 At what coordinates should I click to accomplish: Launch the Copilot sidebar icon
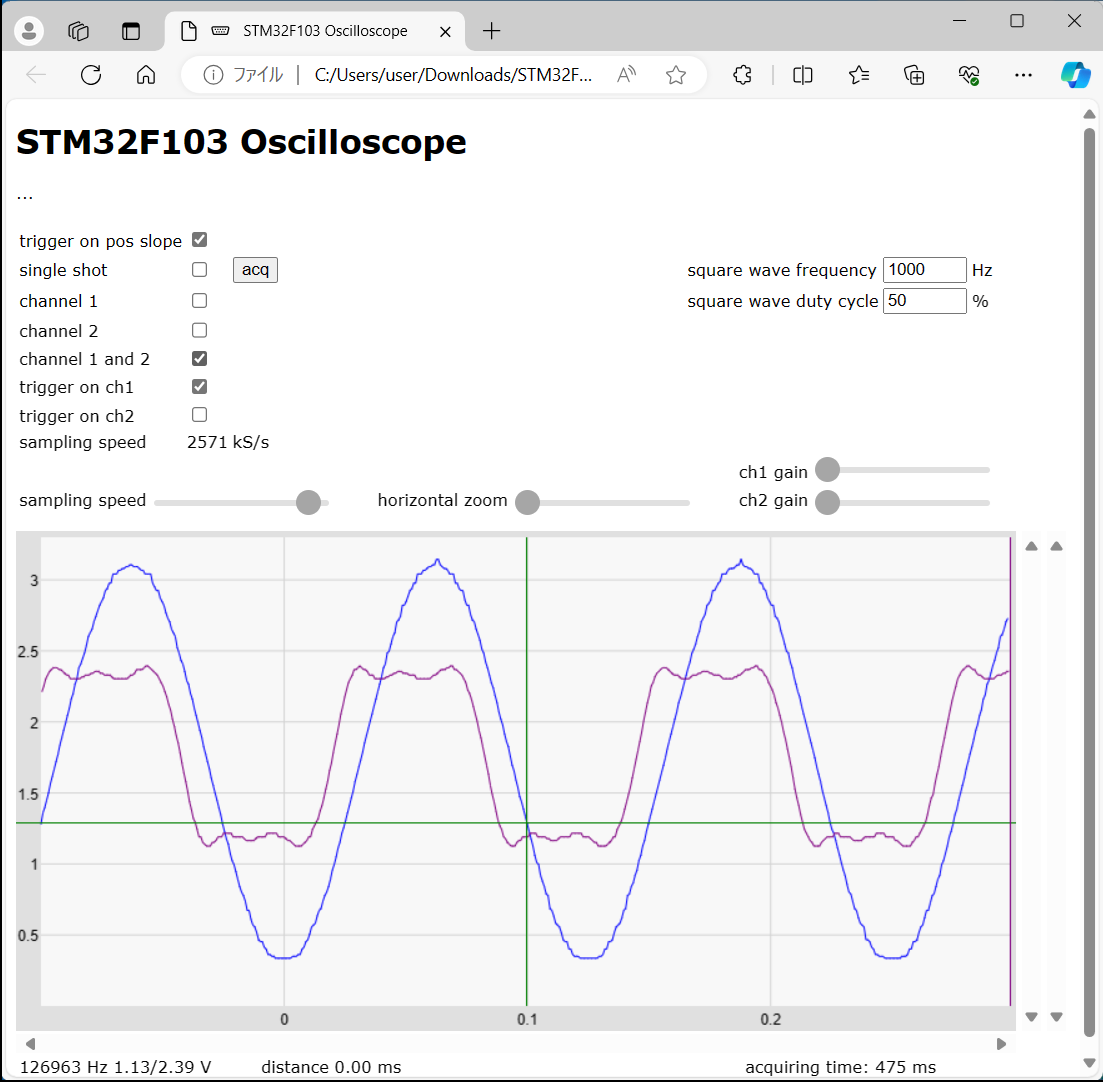pos(1076,75)
